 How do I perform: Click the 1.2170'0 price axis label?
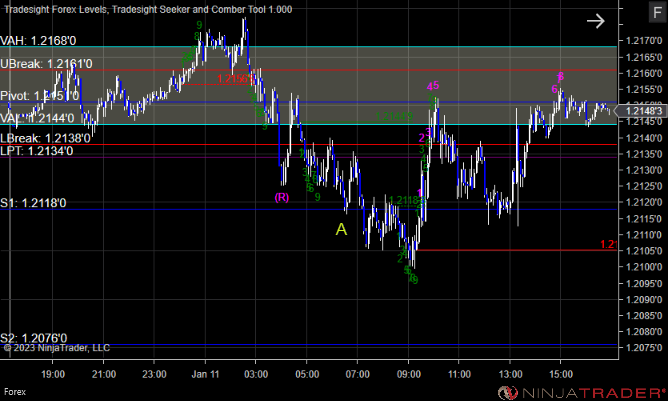point(644,41)
